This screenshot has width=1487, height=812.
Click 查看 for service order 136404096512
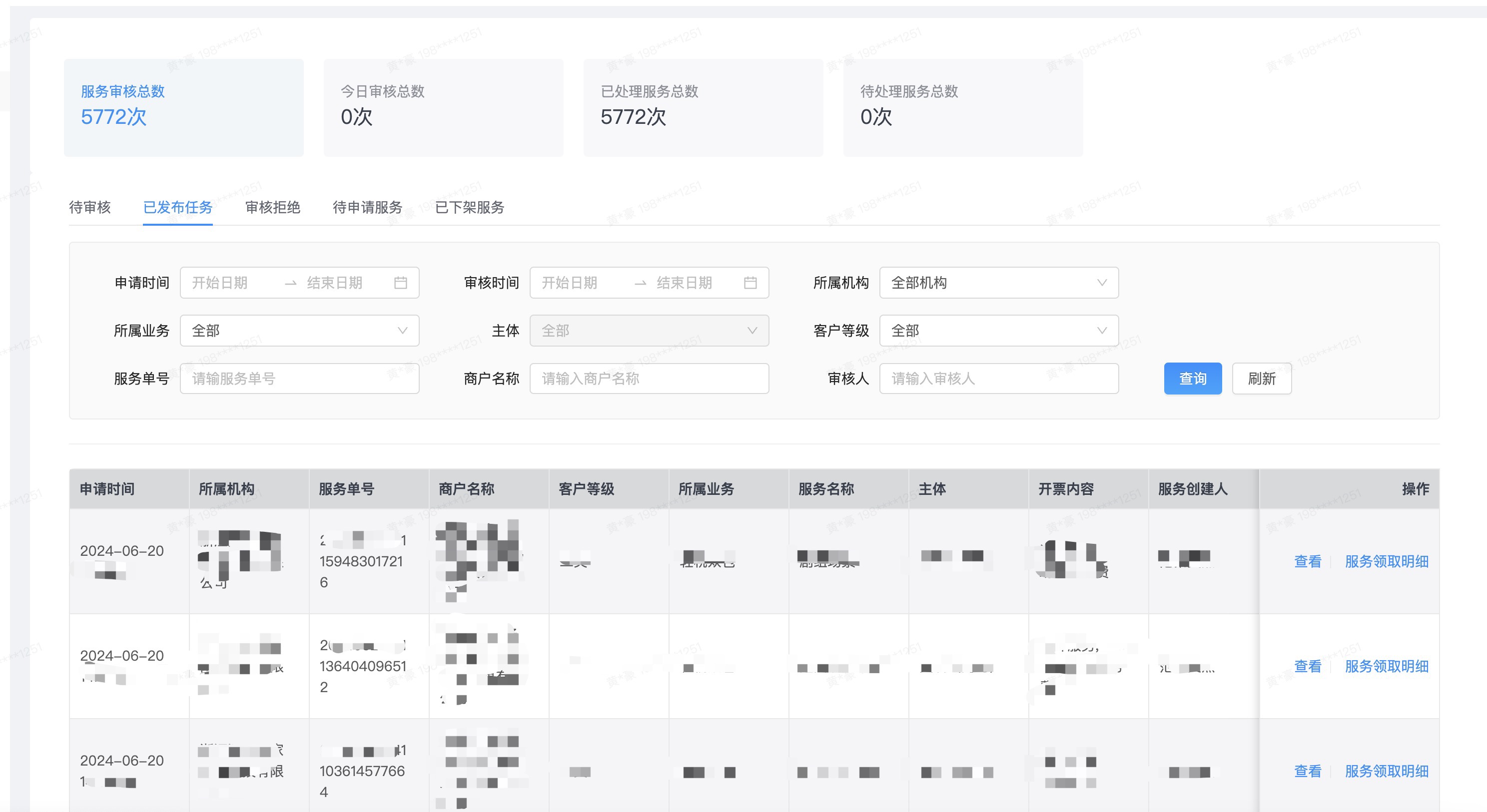click(x=1308, y=667)
